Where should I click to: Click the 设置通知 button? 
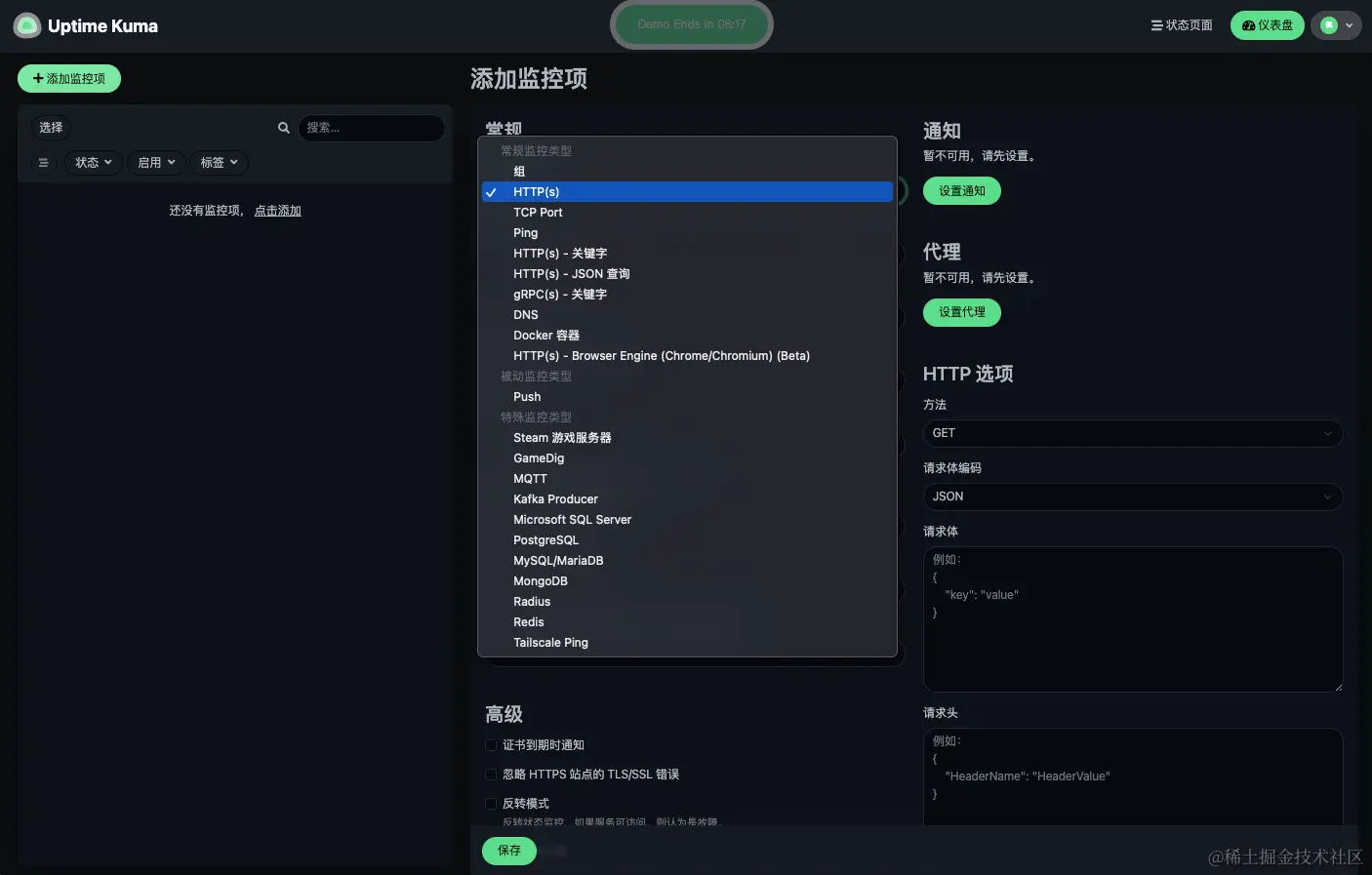[x=962, y=191]
